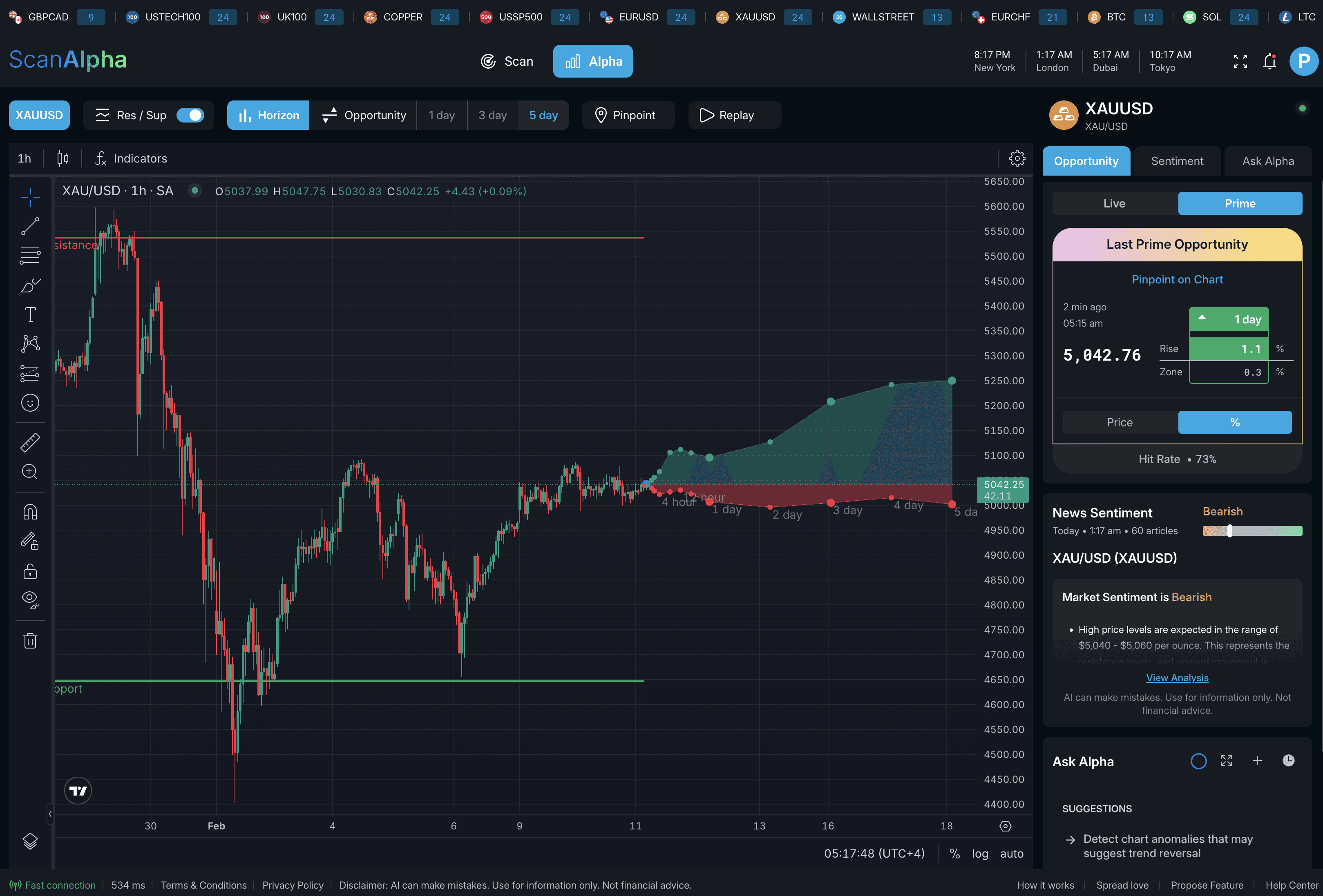Viewport: 1323px width, 896px height.
Task: Open chart settings gear
Action: point(1017,158)
